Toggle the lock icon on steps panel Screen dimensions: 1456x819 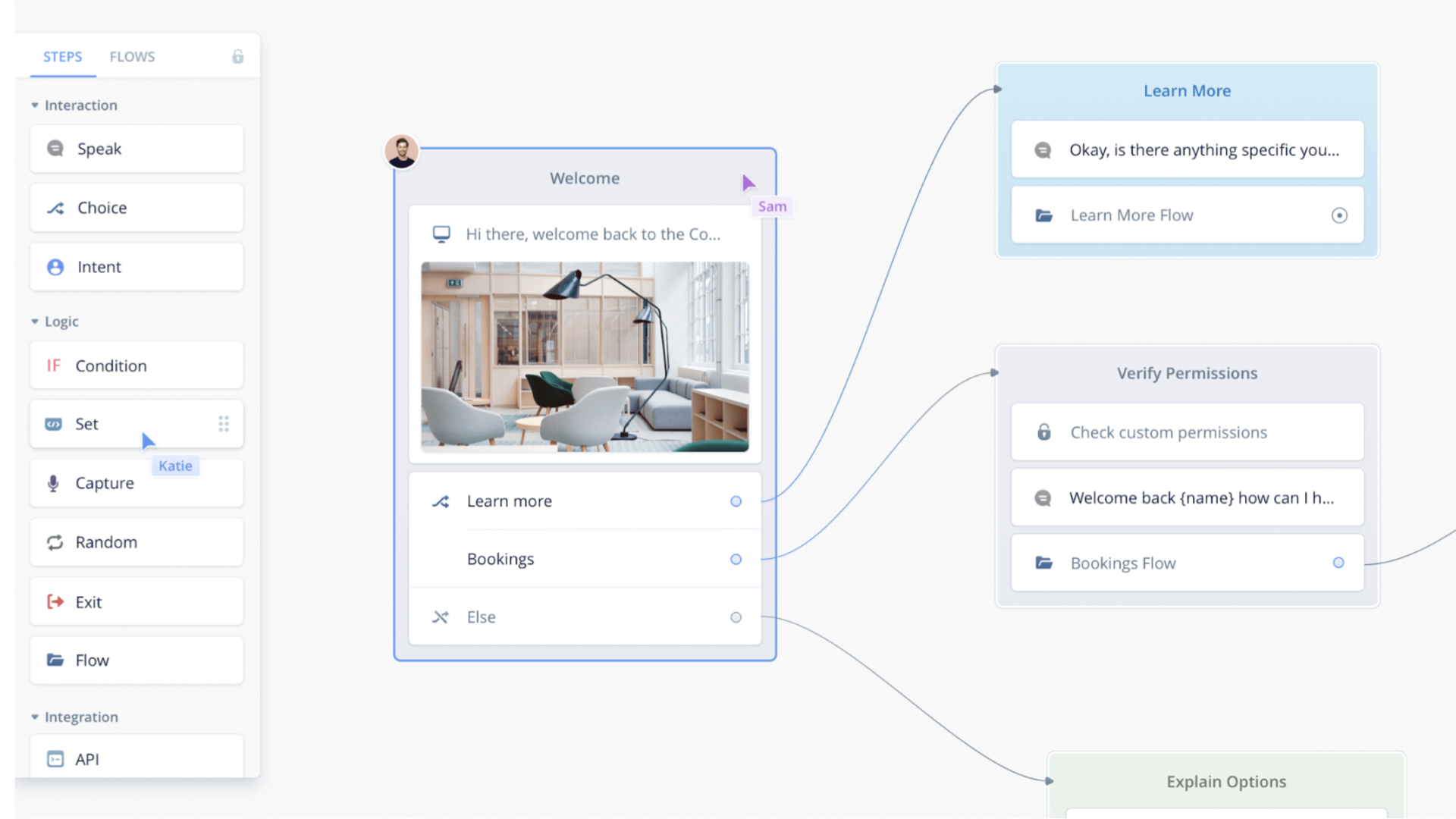point(237,57)
